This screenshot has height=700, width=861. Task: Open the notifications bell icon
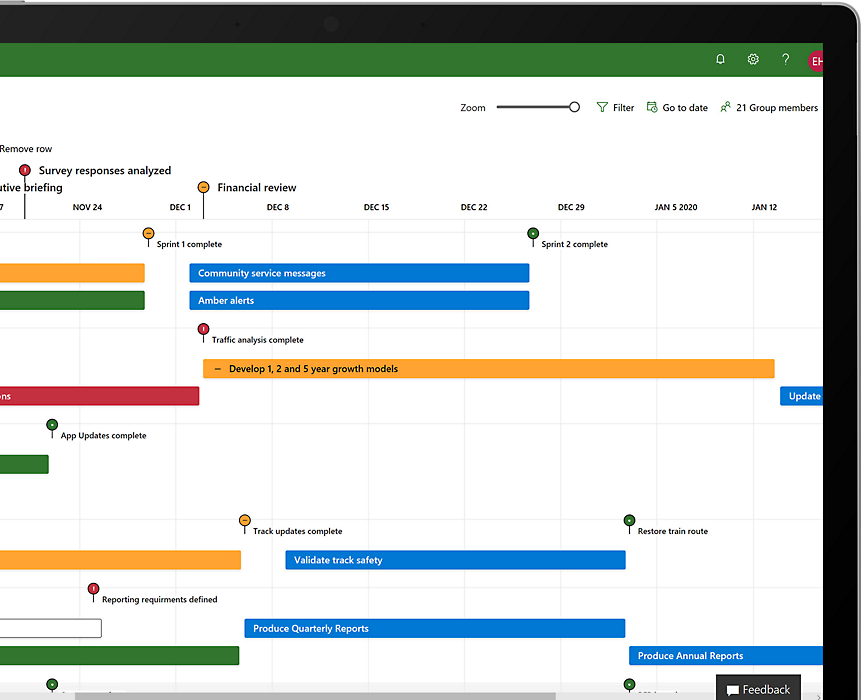(720, 60)
